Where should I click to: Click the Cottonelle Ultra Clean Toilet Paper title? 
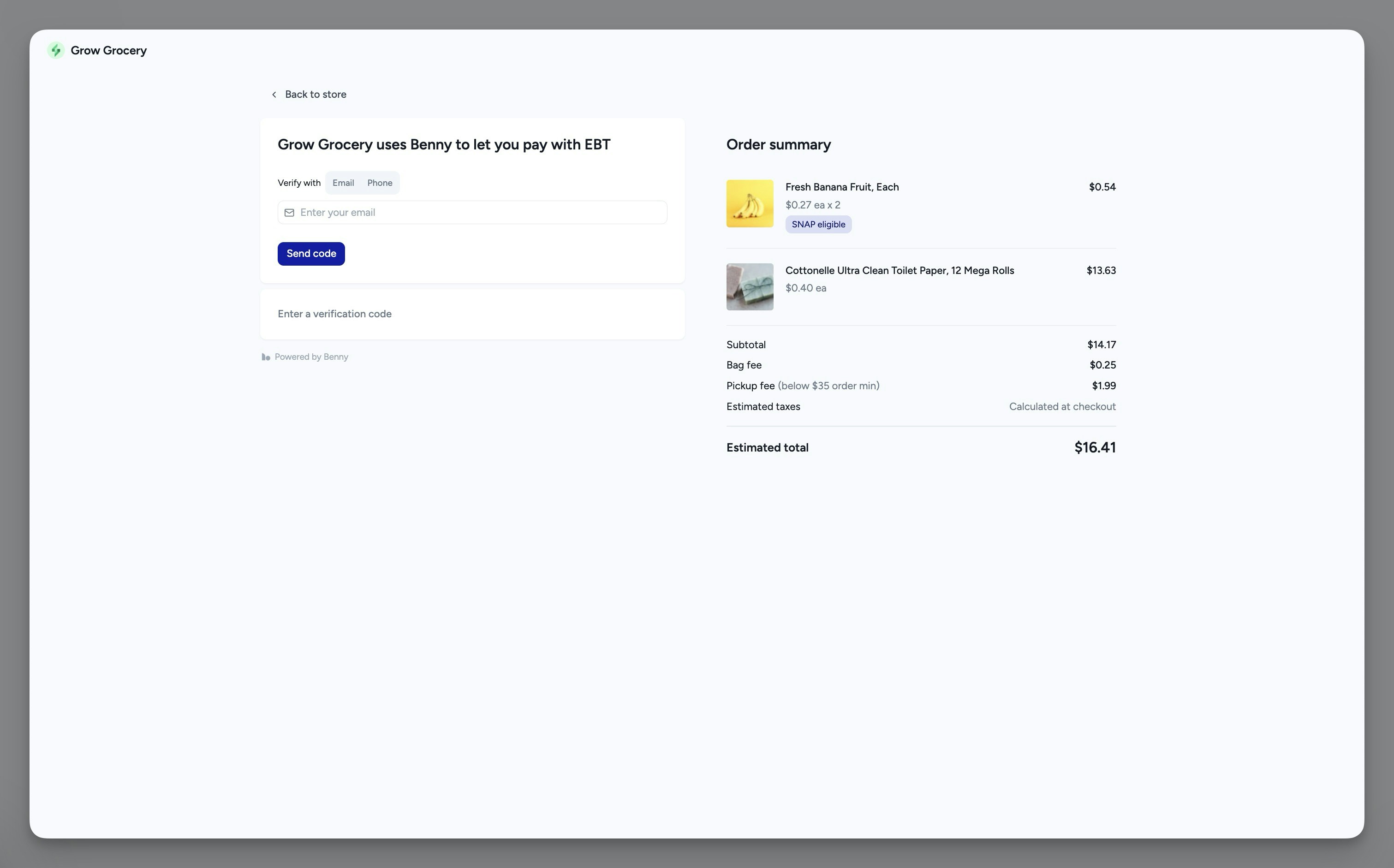click(899, 270)
